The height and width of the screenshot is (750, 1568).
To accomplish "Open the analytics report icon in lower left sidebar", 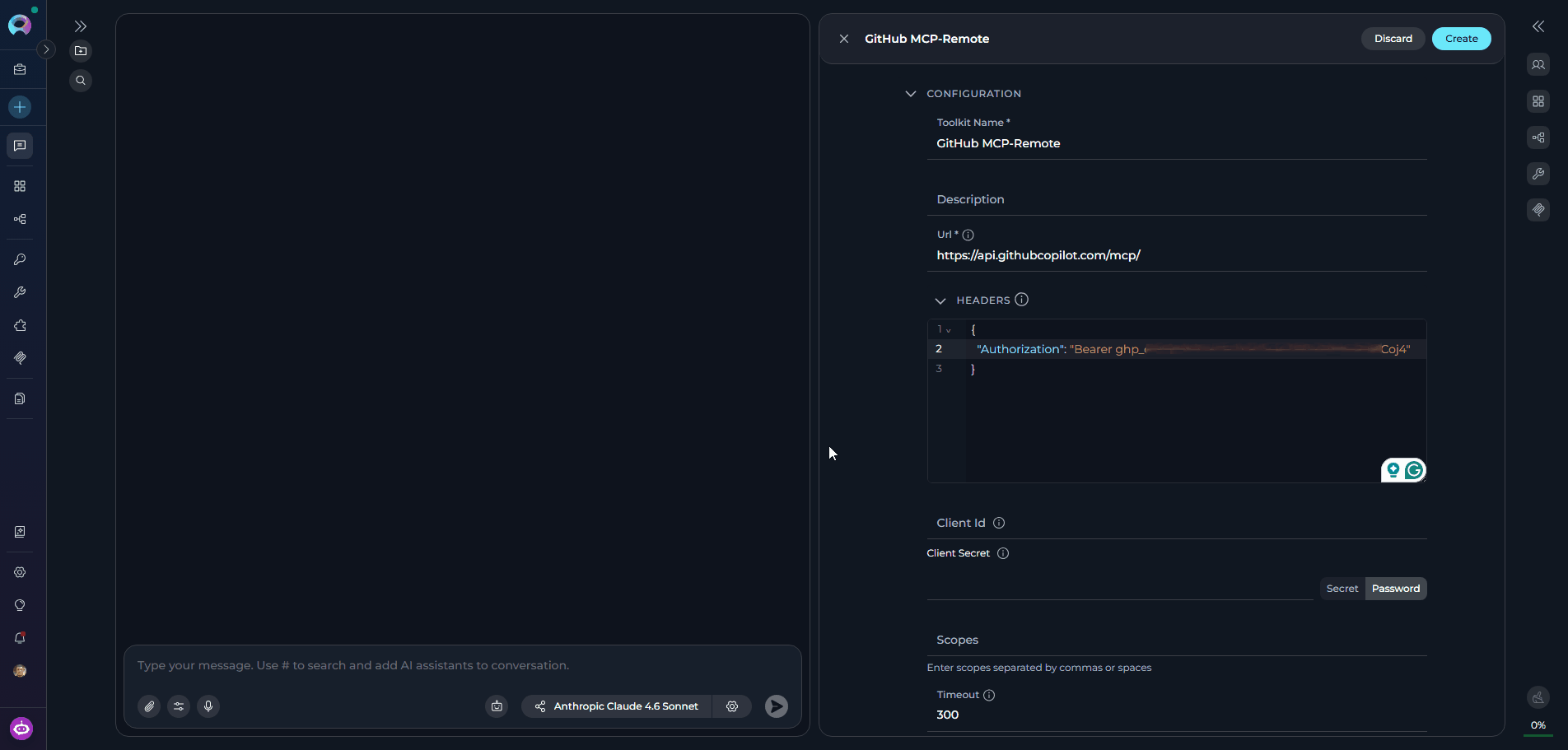I will 20,532.
